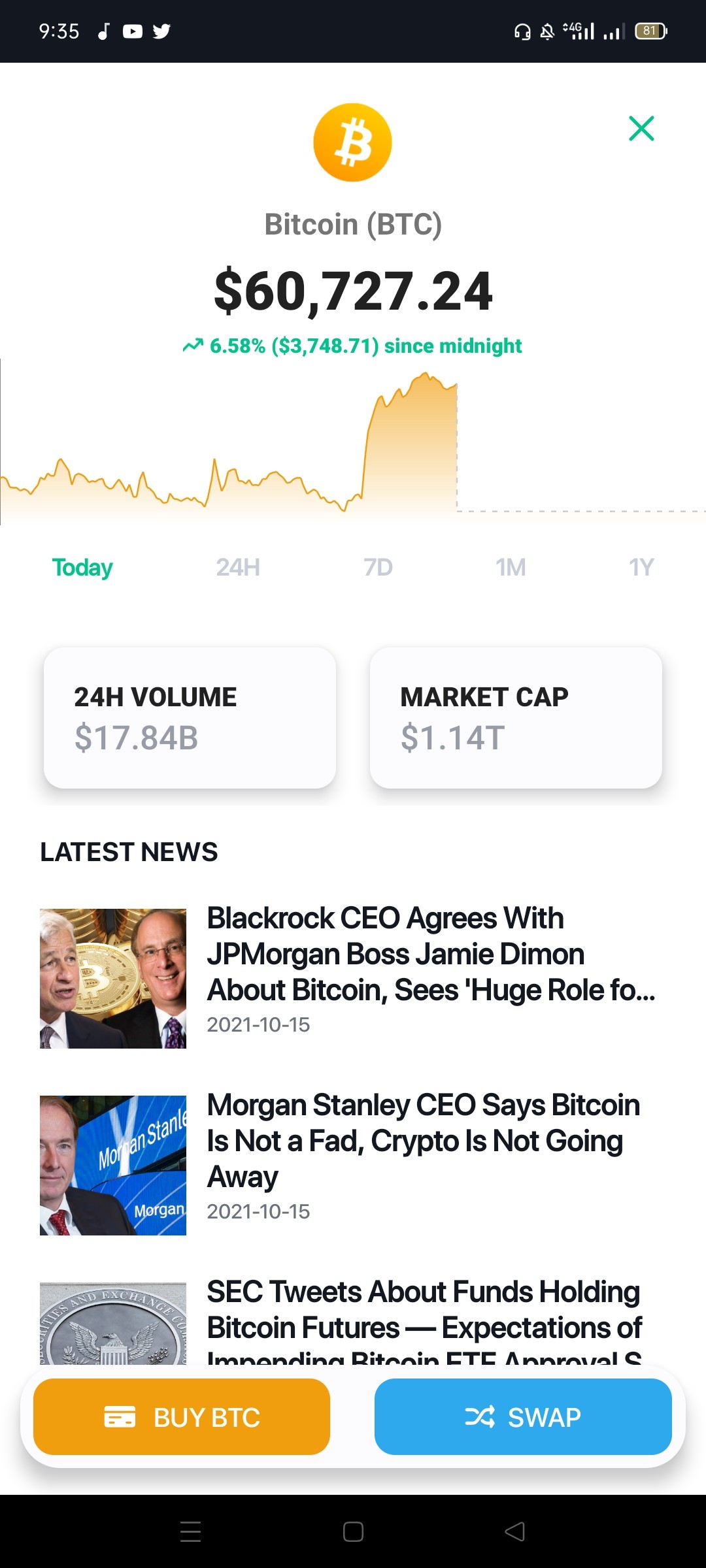Tap the blue SWAP button
Viewport: 706px width, 1568px height.
pyautogui.click(x=523, y=1416)
